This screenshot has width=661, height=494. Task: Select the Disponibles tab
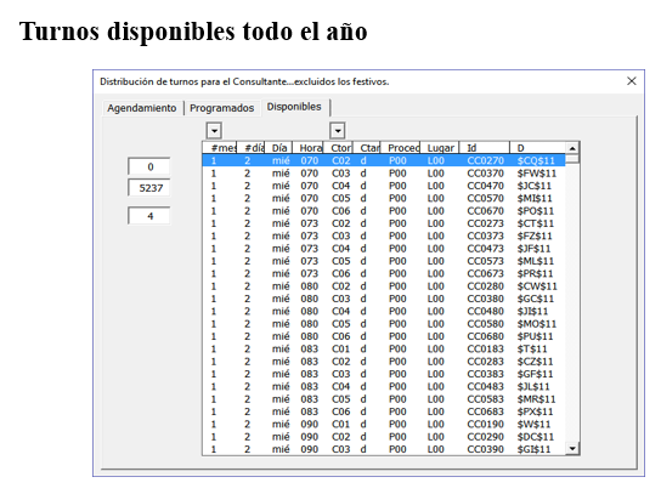pos(294,107)
